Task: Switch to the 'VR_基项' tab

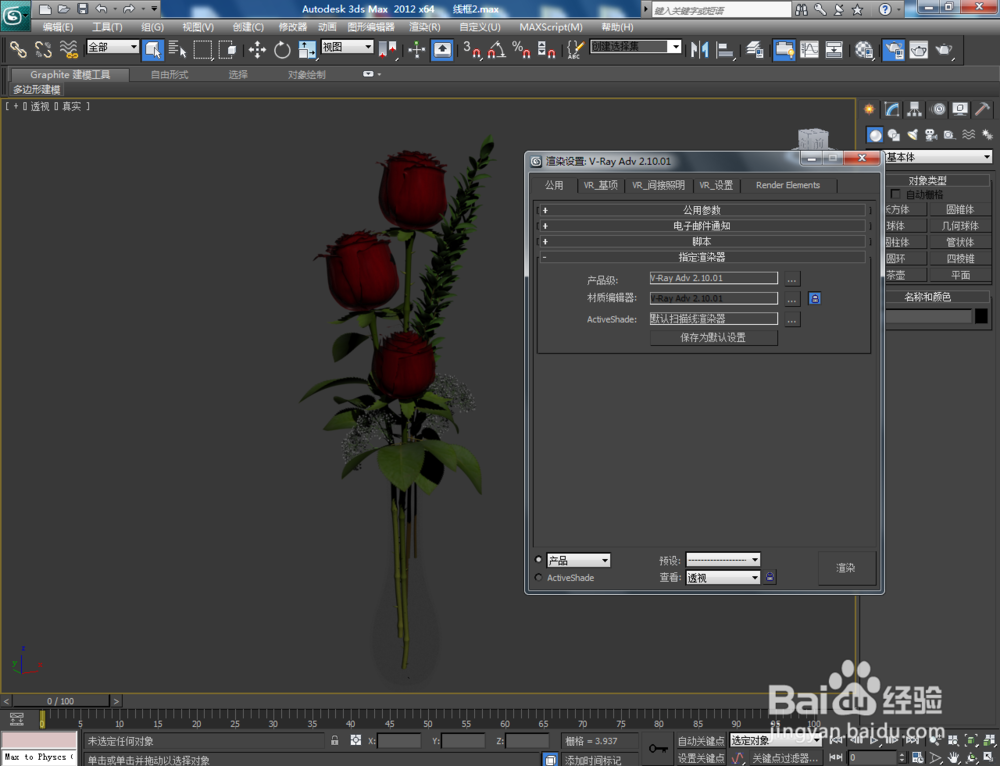Action: click(x=601, y=185)
